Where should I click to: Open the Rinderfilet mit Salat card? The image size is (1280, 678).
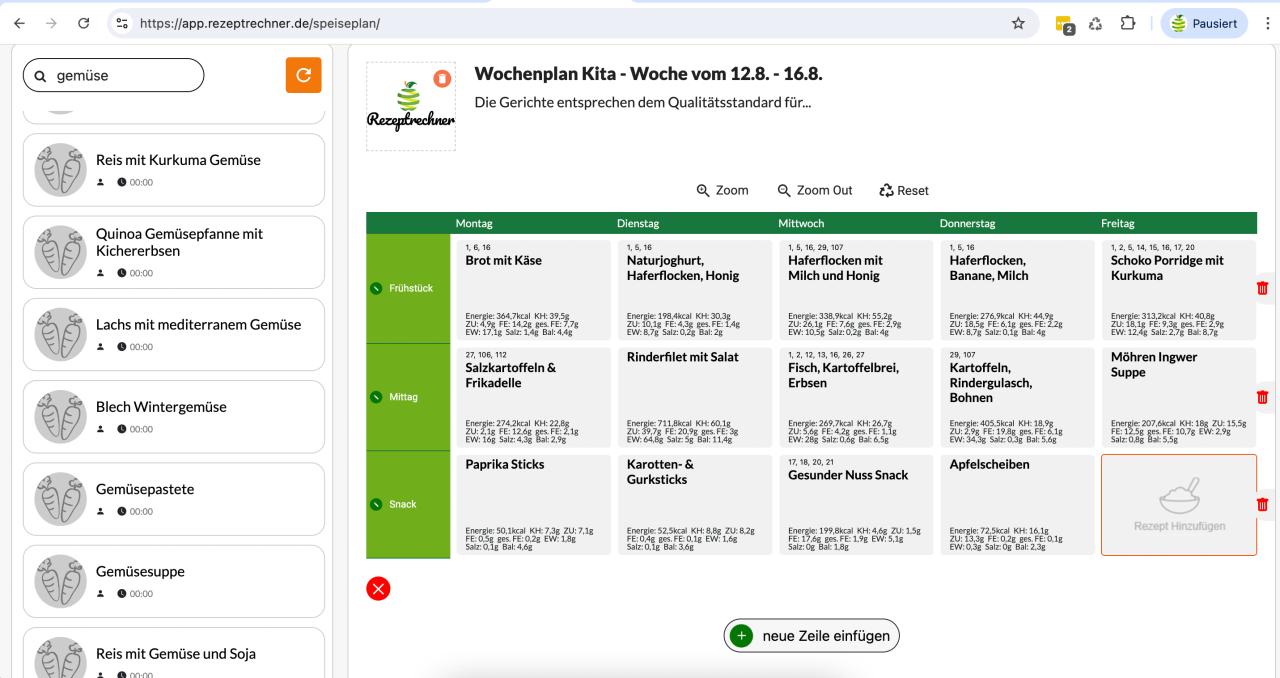click(694, 396)
